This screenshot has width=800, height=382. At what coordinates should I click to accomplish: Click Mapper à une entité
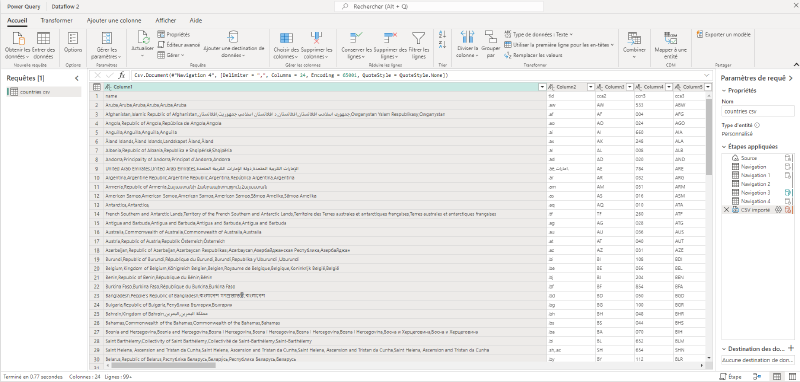tap(671, 44)
